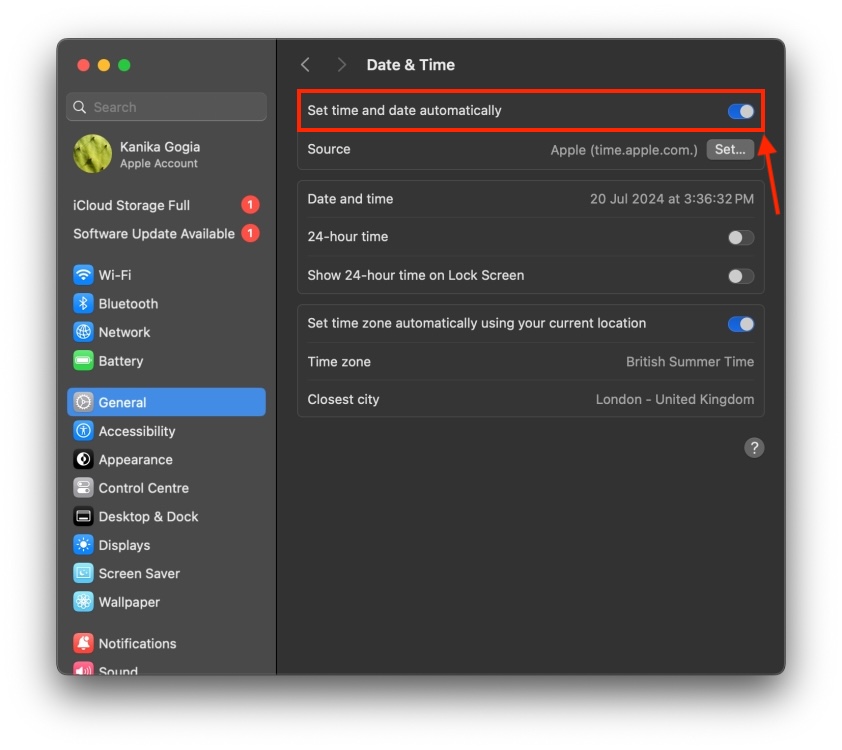Open Network settings

(121, 331)
